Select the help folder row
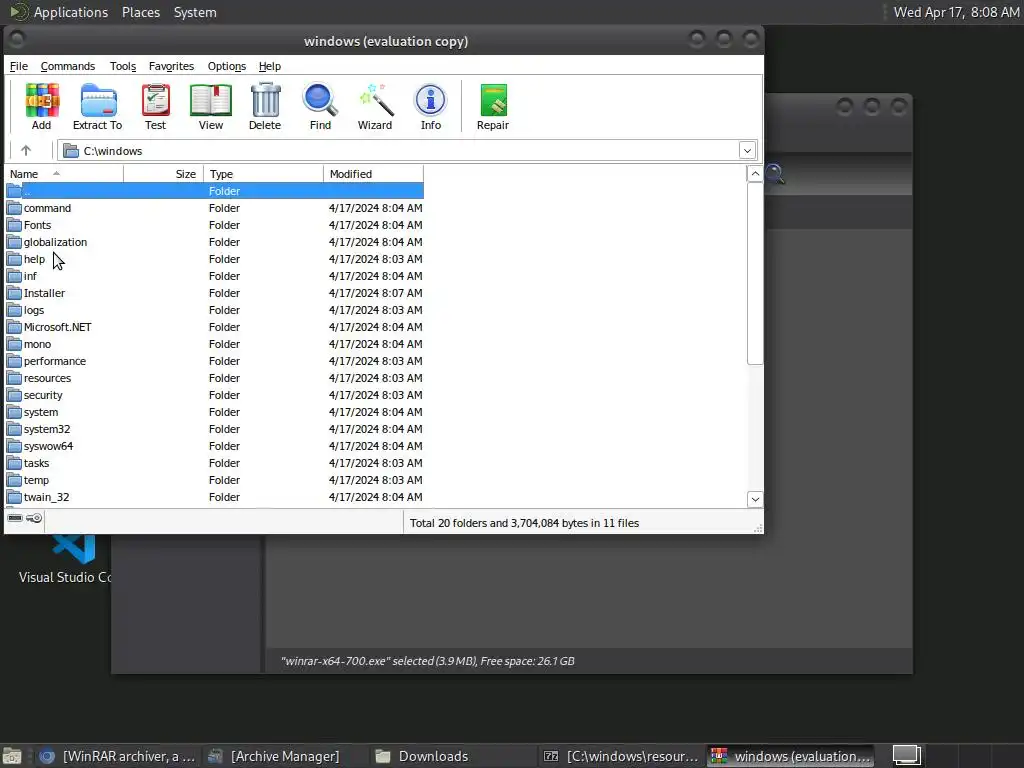The height and width of the screenshot is (768, 1024). 215,259
